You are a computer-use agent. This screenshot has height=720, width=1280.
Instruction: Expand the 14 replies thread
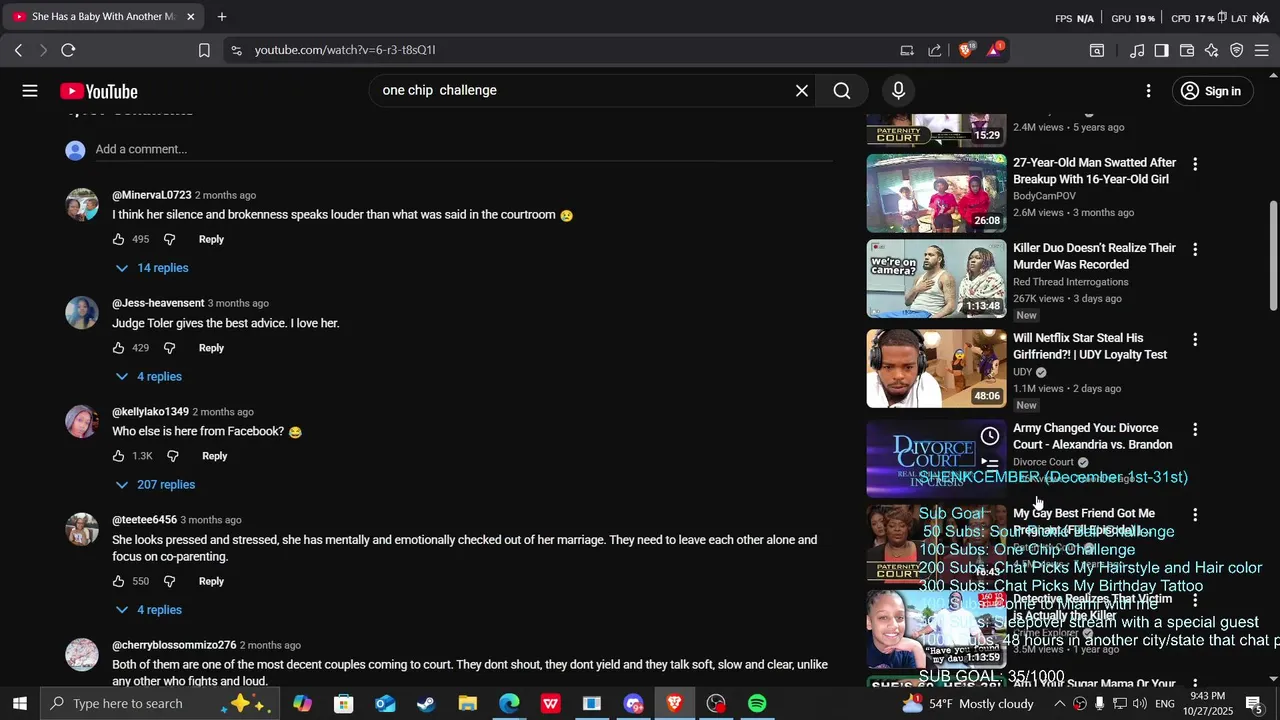(152, 268)
